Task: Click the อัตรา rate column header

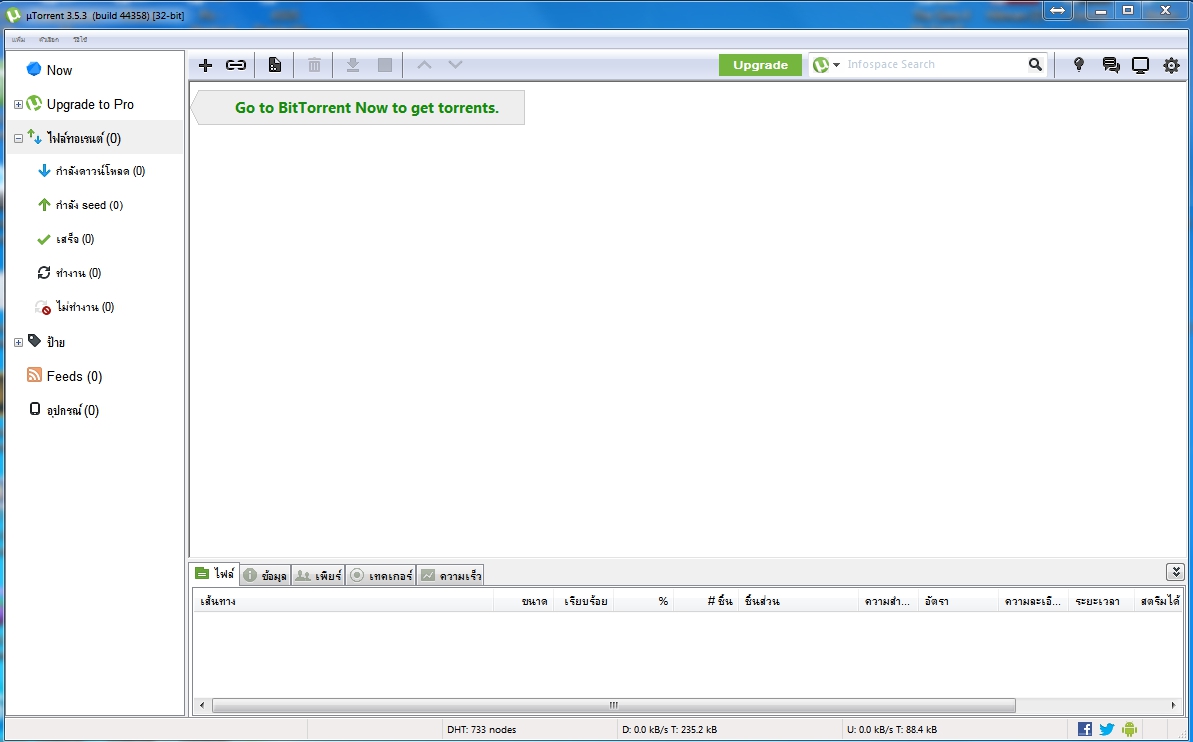Action: click(x=958, y=601)
